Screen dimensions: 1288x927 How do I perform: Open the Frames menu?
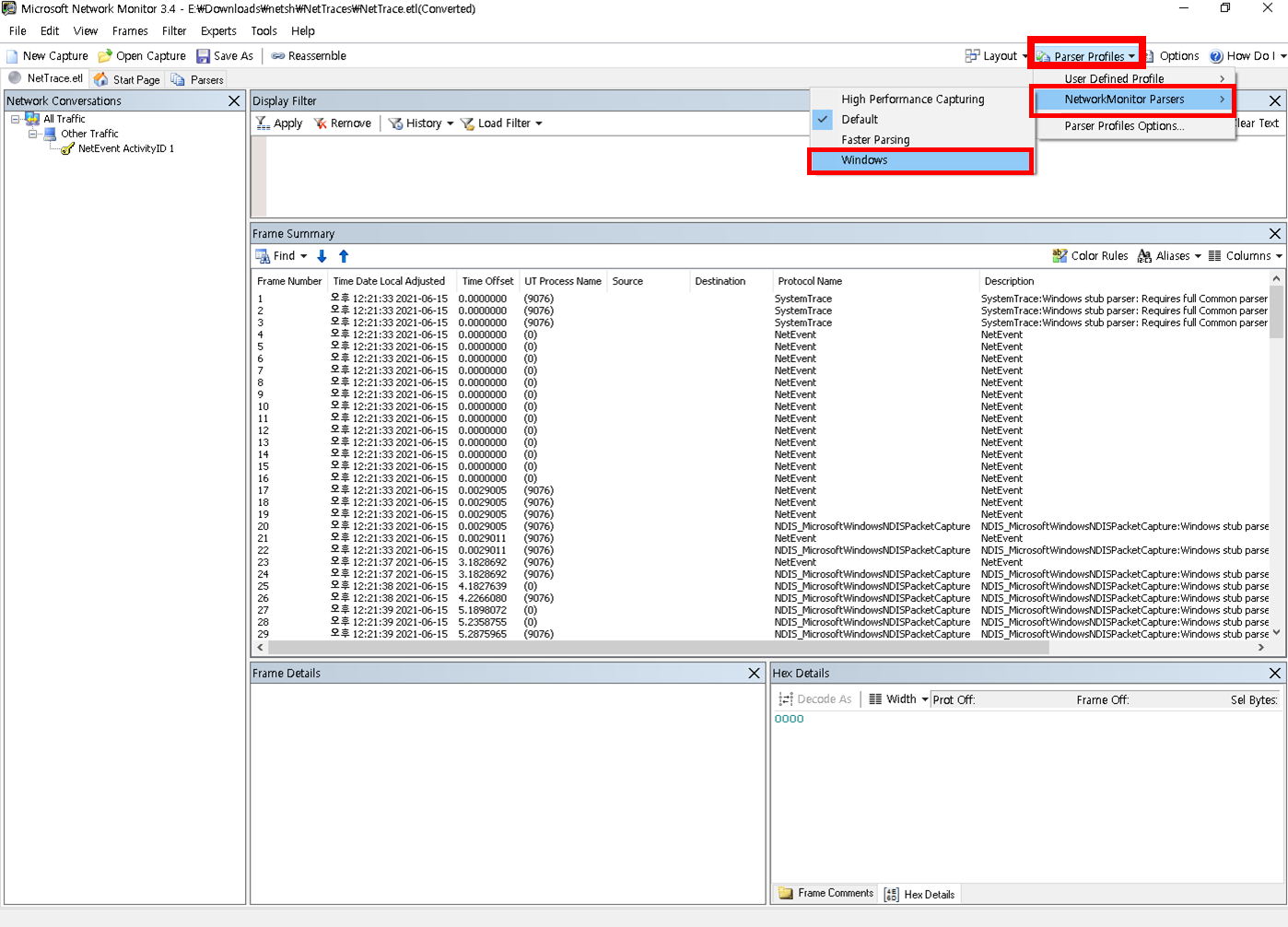click(x=130, y=31)
